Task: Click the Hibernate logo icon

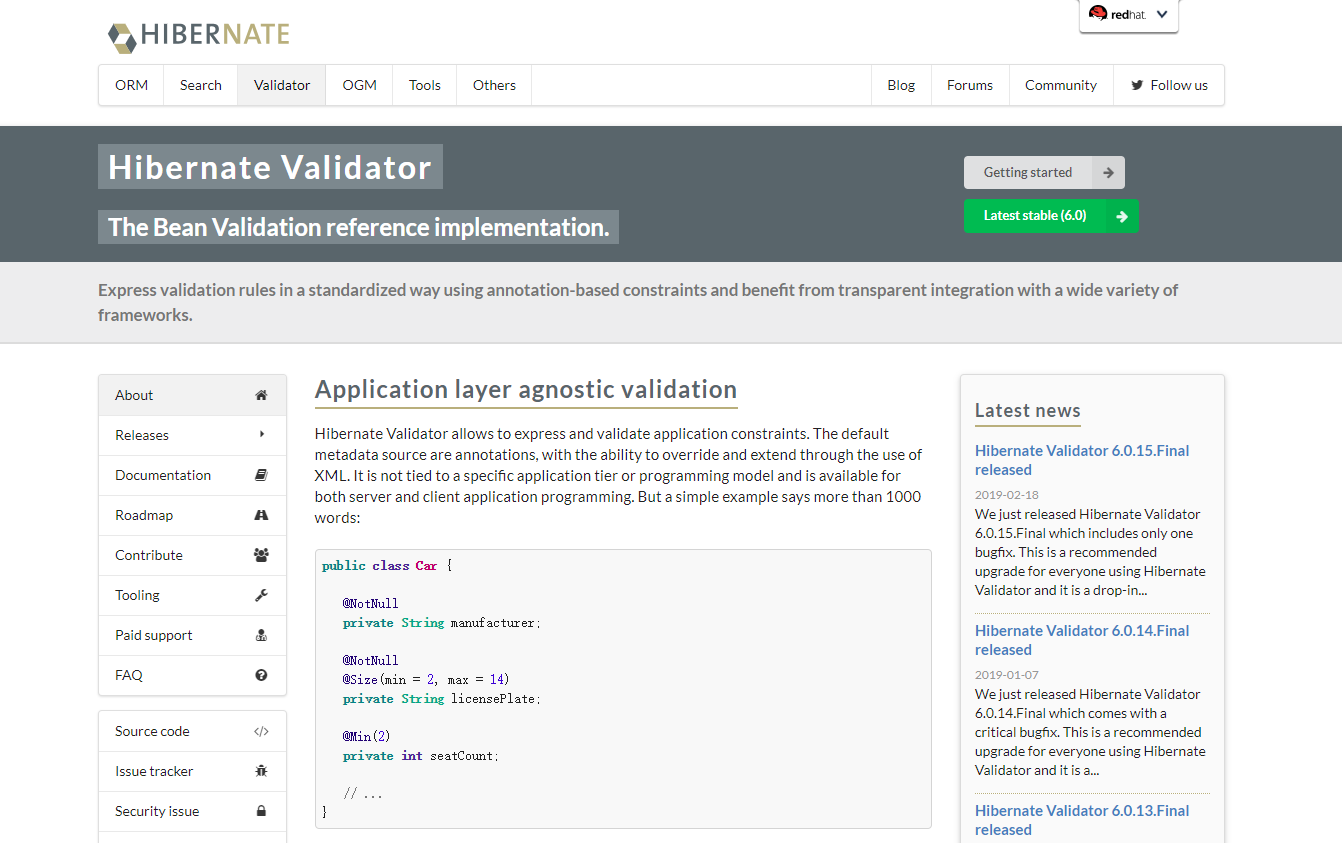Action: coord(121,38)
